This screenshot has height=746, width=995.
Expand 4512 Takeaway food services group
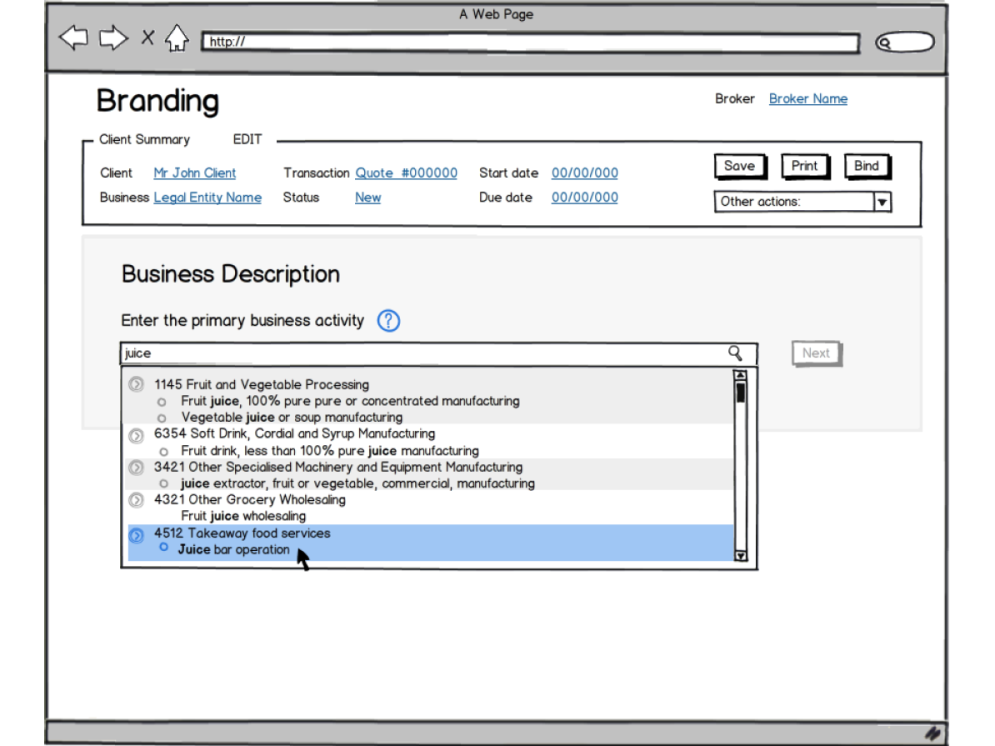tap(136, 535)
